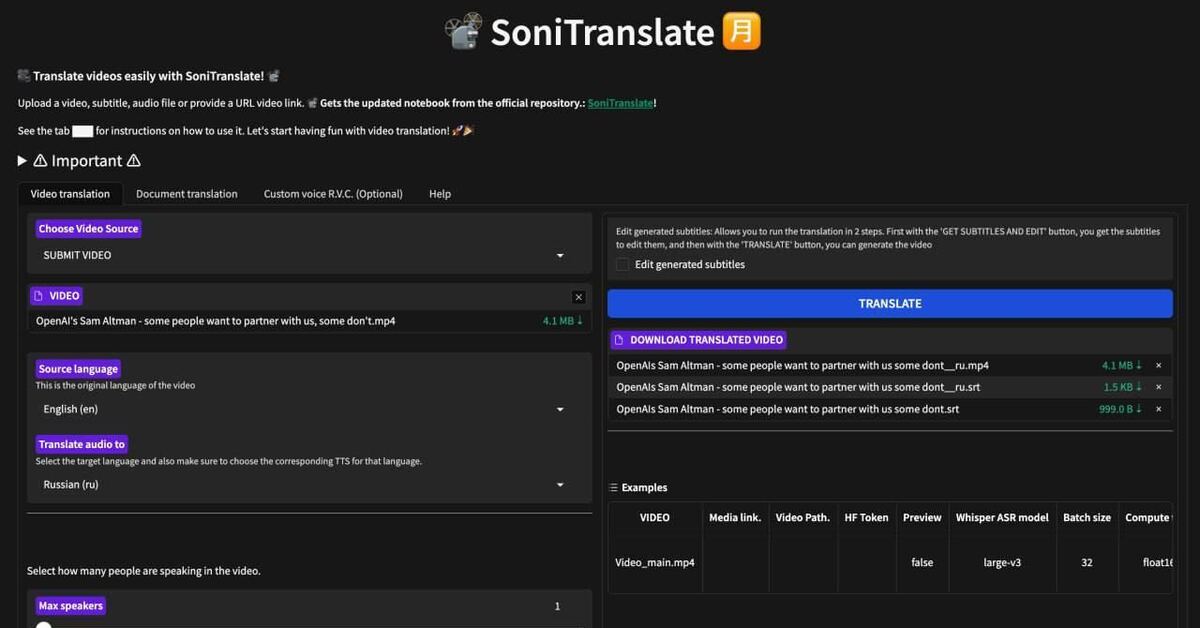Viewport: 1200px width, 628px height.
Task: Download the uploaded mp4 via 4.1 MB arrow
Action: tap(563, 321)
